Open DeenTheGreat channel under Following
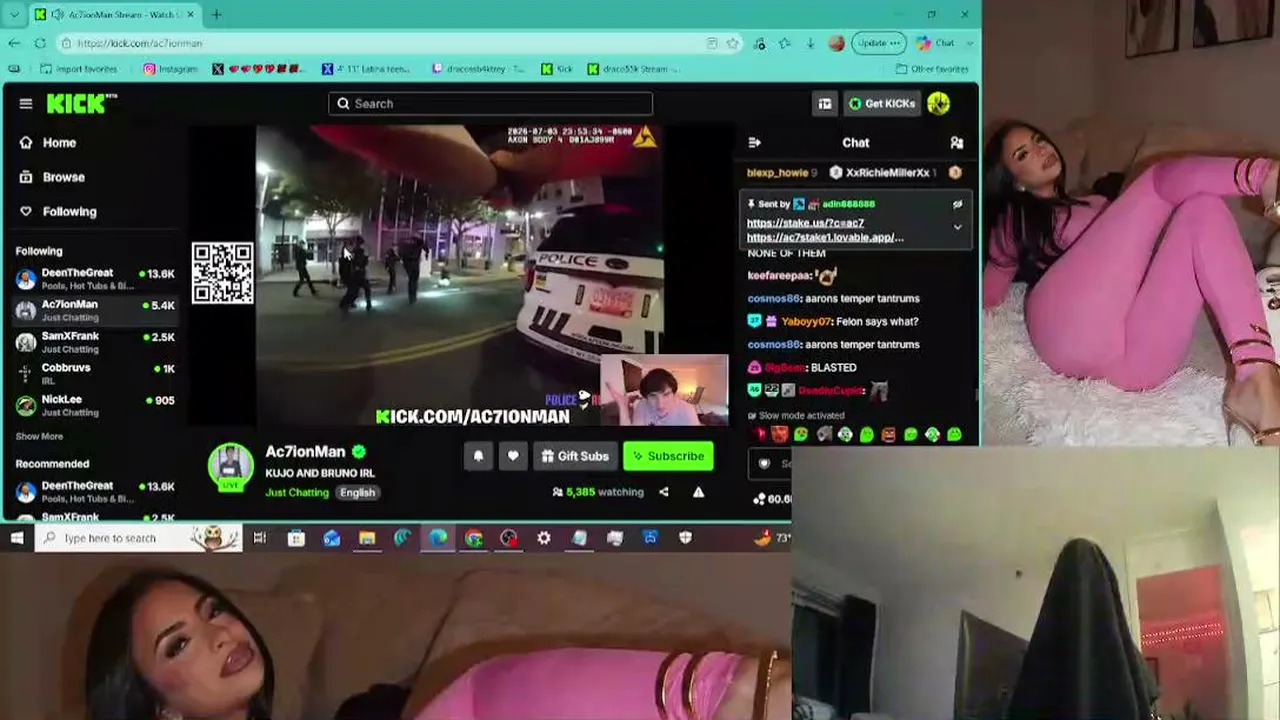This screenshot has width=1280, height=720. [x=95, y=278]
